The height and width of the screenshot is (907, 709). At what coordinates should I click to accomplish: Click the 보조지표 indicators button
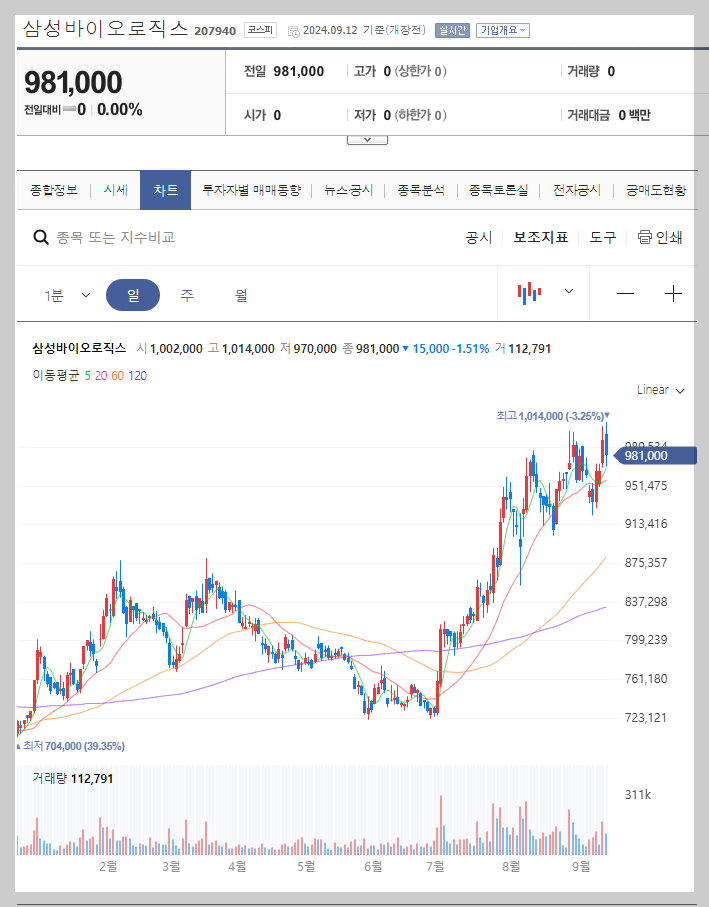[x=539, y=237]
